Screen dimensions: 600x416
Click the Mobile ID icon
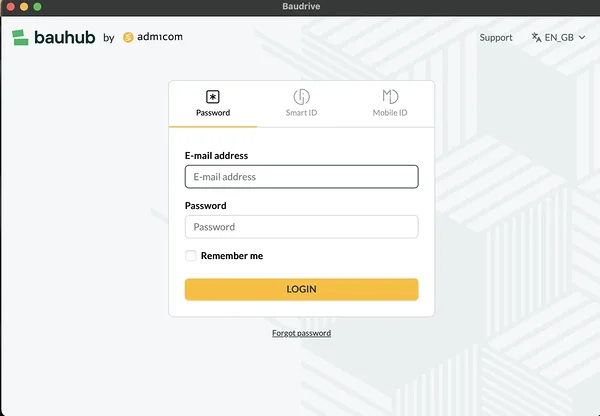click(390, 97)
